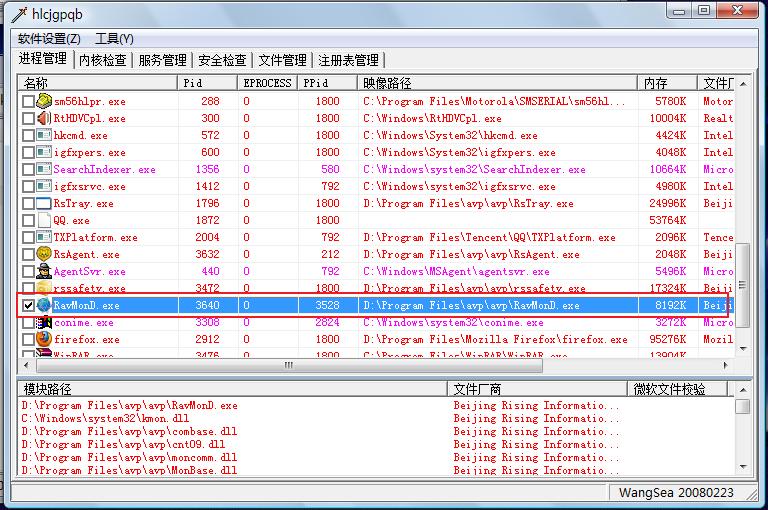Screen dimensions: 768x510
Task: Sort modules by 模块路径 column header
Action: pyautogui.click(x=233, y=389)
